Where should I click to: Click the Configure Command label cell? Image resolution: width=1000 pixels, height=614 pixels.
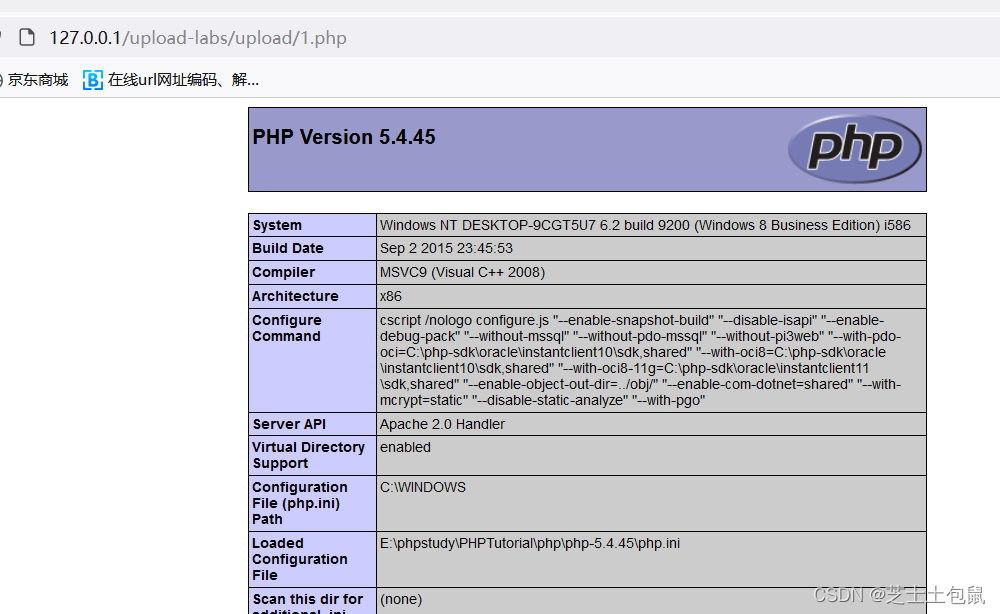tap(312, 360)
